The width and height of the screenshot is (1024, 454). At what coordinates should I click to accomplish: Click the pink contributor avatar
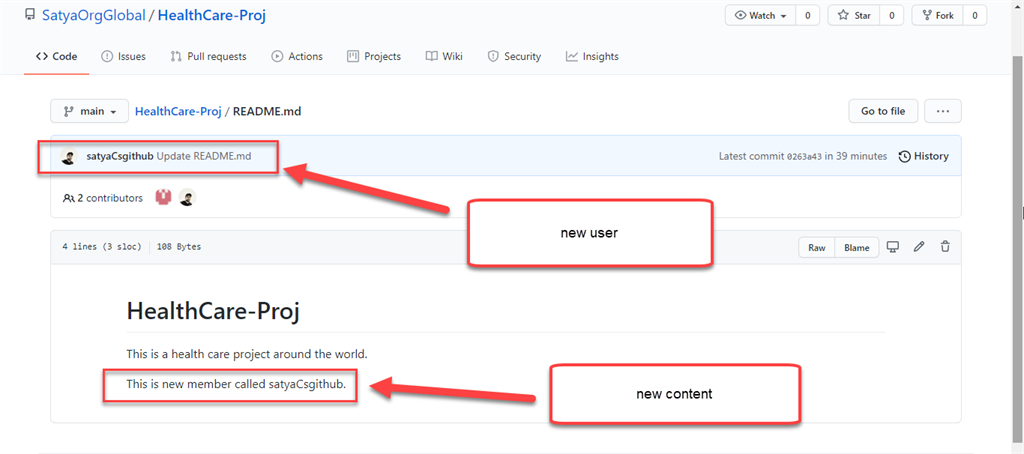click(x=163, y=197)
